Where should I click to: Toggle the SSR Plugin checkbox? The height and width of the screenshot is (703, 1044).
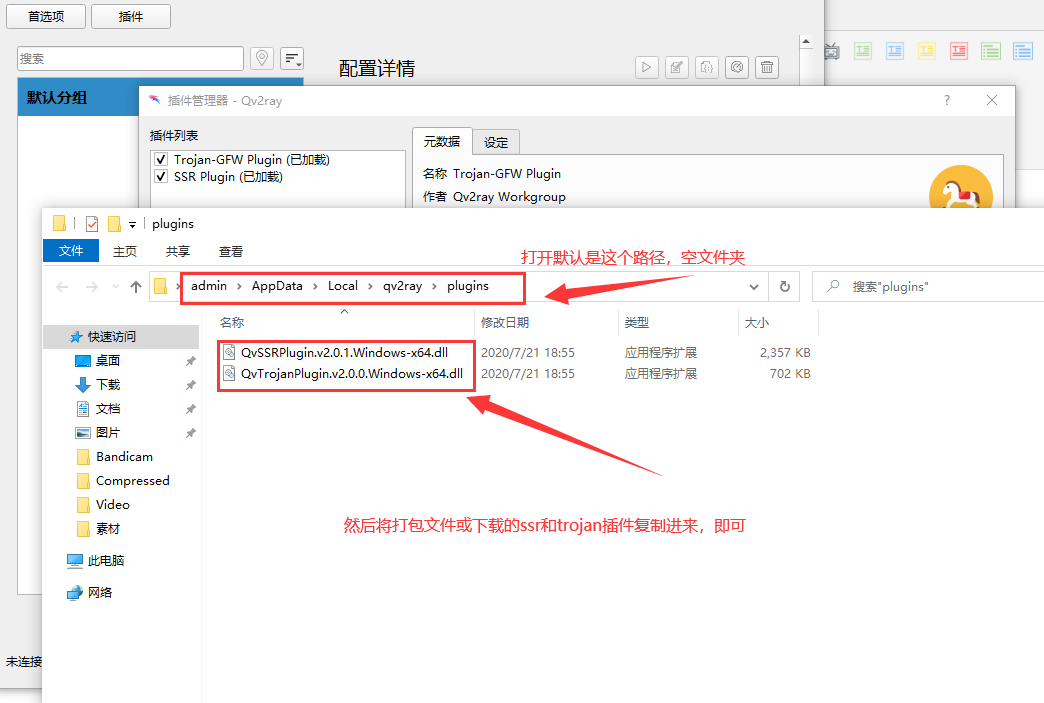[x=160, y=177]
